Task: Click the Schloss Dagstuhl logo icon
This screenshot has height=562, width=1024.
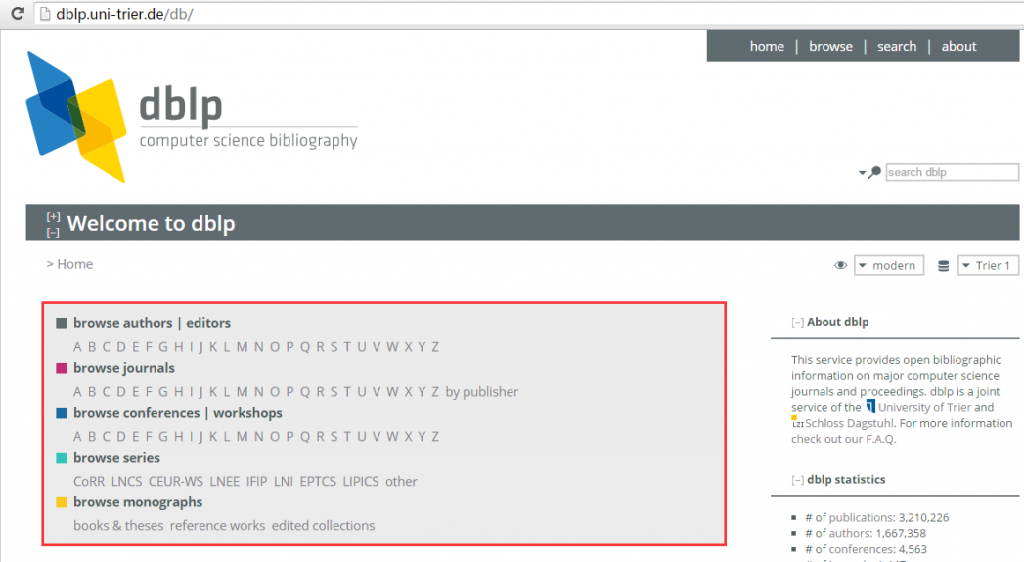Action: (x=797, y=422)
